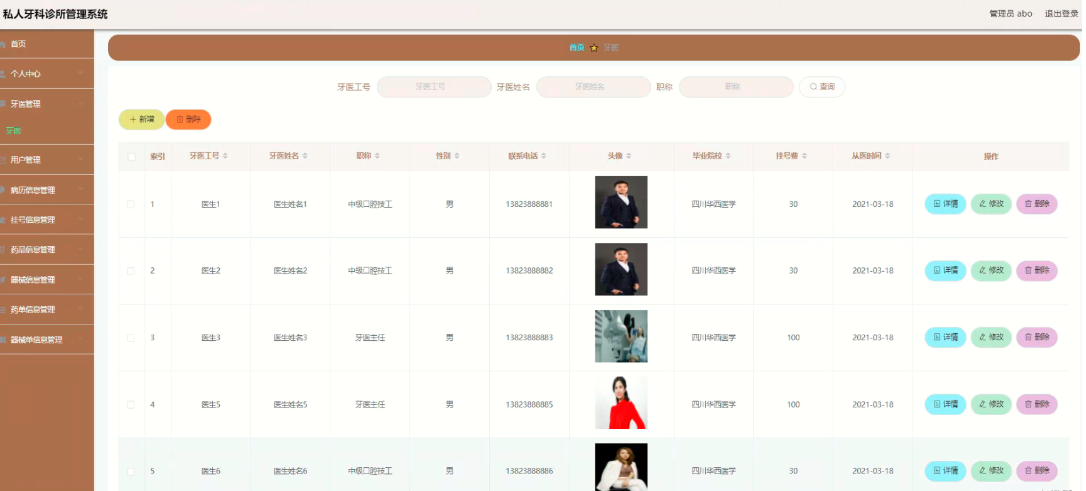Click the icon beside 药品信息管理
Image resolution: width=1086 pixels, height=491 pixels.
3,249
